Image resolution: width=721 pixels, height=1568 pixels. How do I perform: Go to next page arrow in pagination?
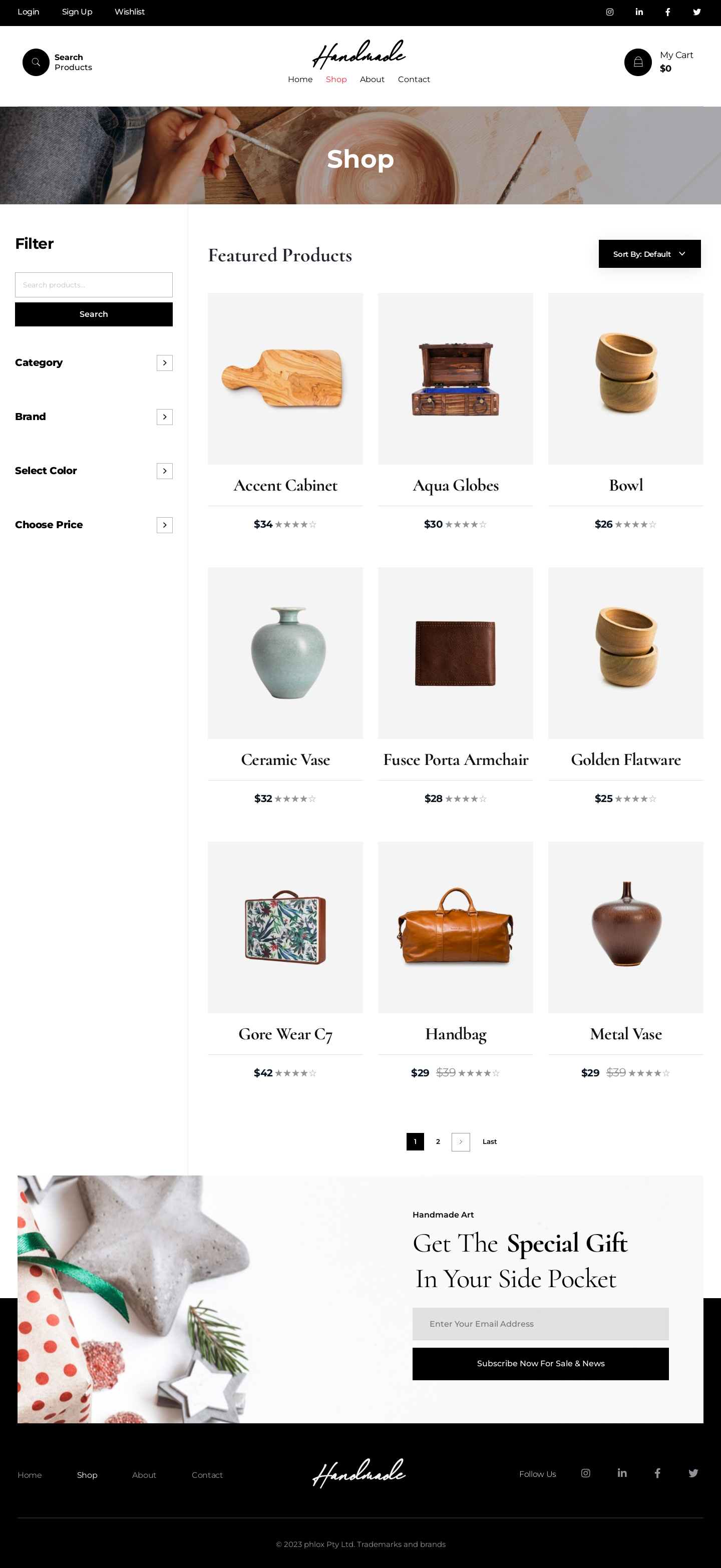pos(460,1141)
